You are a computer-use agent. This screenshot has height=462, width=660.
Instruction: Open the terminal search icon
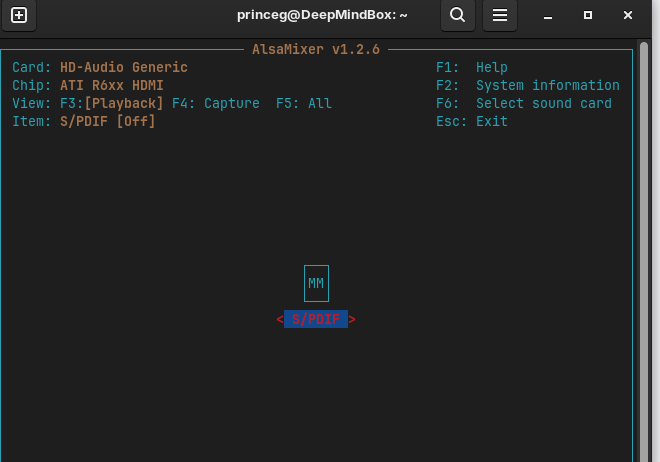(457, 15)
